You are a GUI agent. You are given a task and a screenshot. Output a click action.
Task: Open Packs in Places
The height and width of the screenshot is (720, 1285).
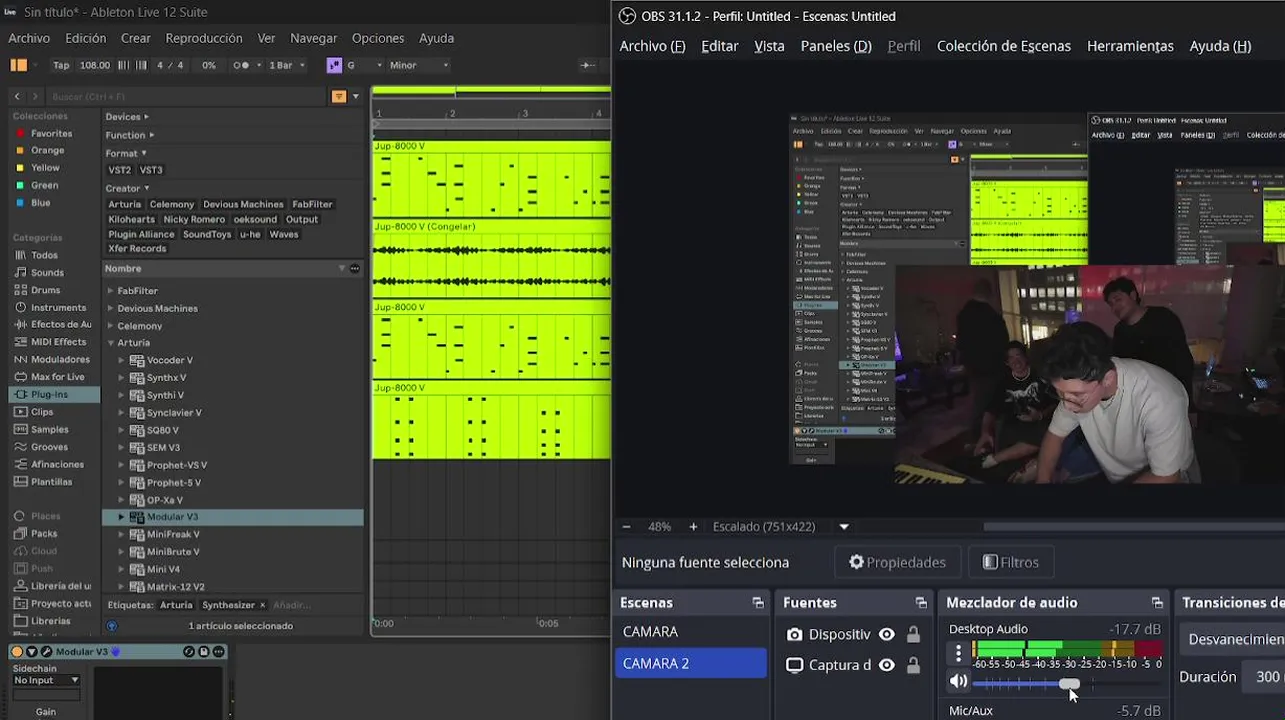coord(44,533)
